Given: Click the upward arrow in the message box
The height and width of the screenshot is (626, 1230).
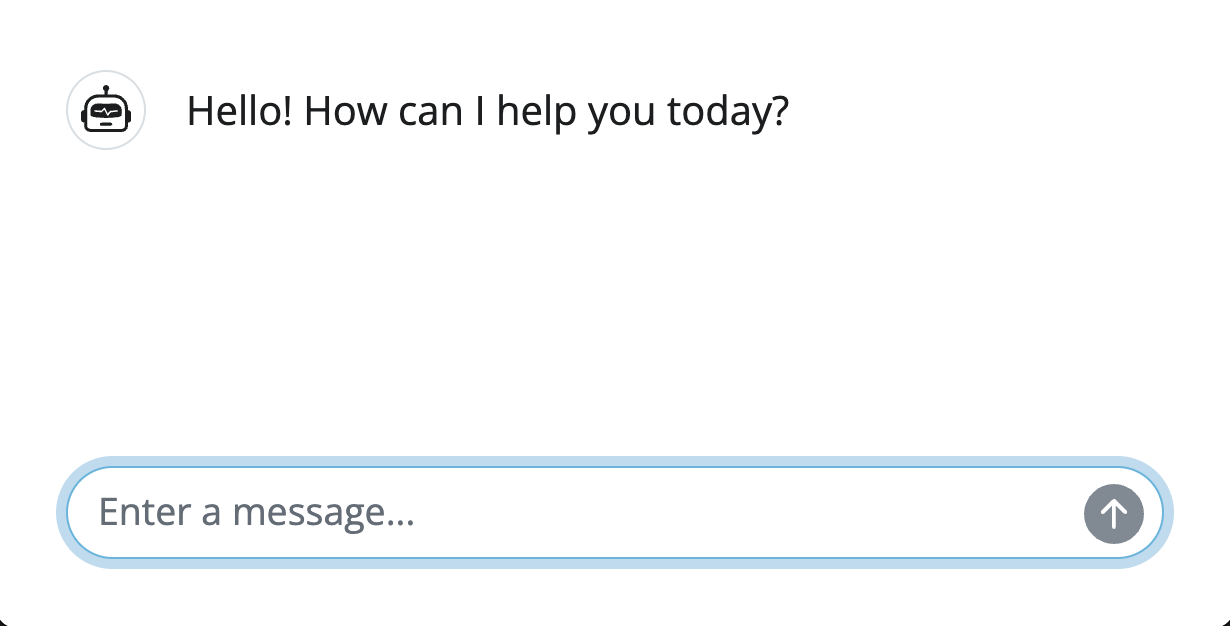Looking at the screenshot, I should point(1113,514).
